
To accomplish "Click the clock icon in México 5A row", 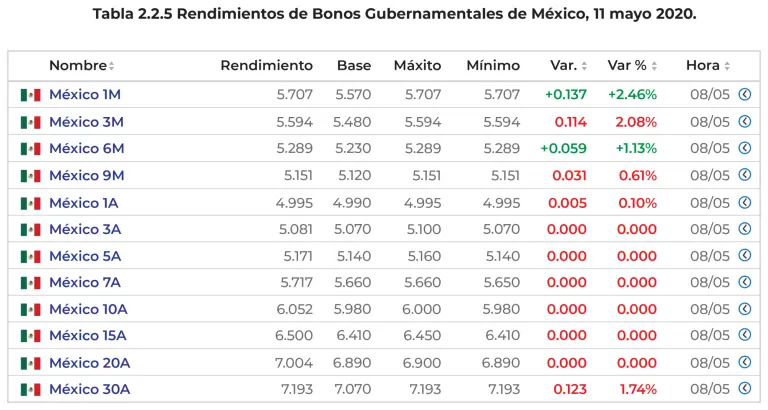I will click(744, 255).
